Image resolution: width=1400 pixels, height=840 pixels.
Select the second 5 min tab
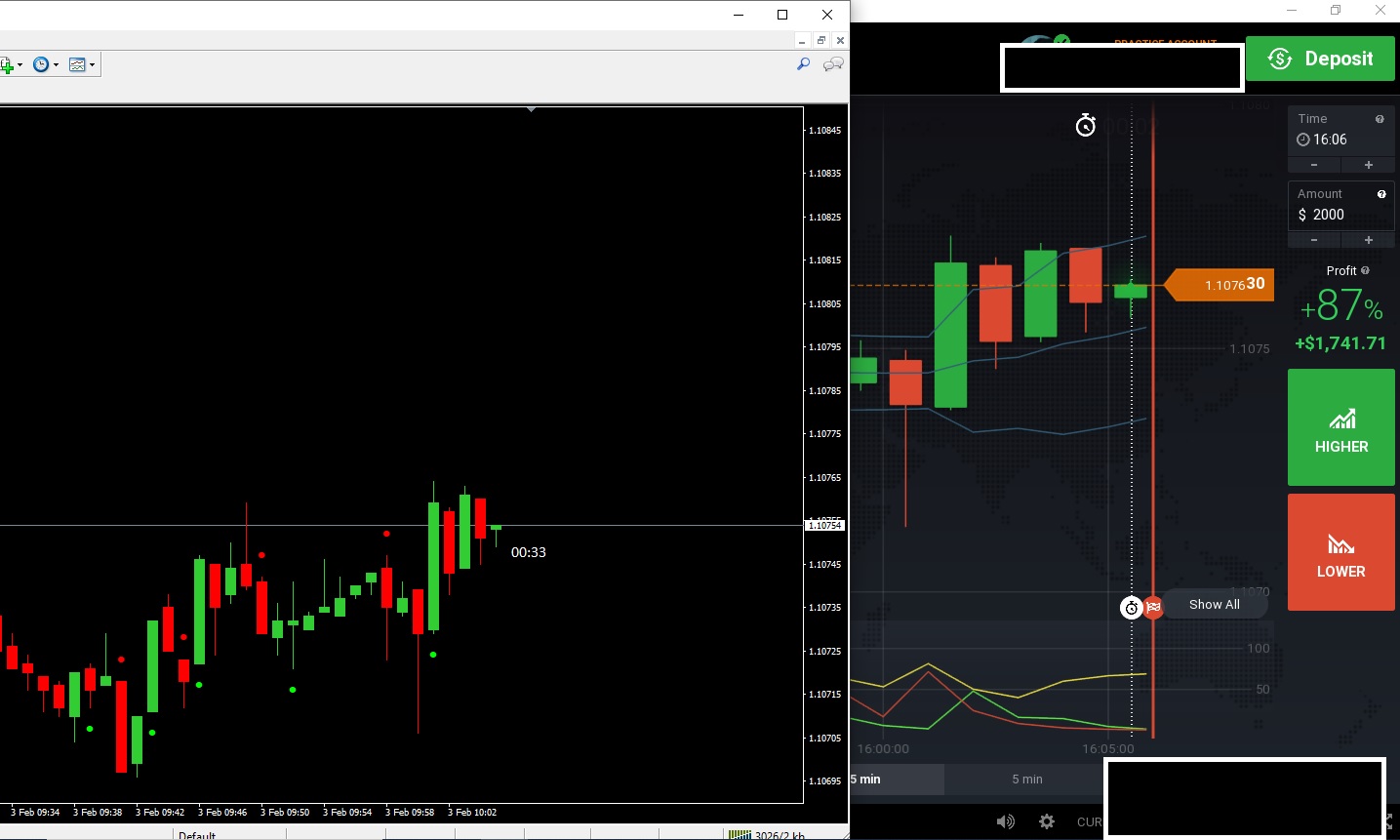pos(1026,779)
